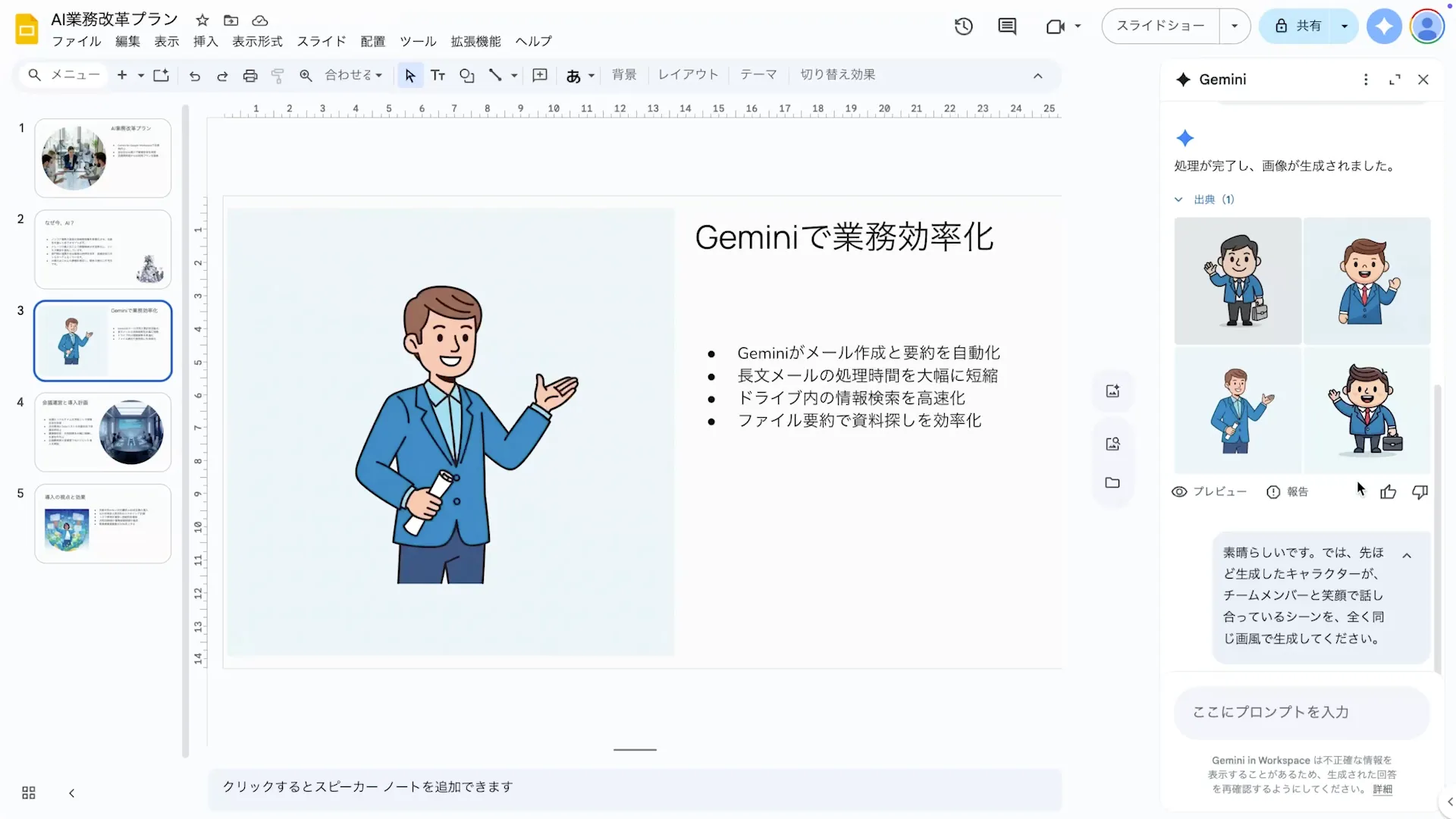Give a thumbs down to the Gemini result
Image resolution: width=1456 pixels, height=819 pixels.
pos(1420,491)
